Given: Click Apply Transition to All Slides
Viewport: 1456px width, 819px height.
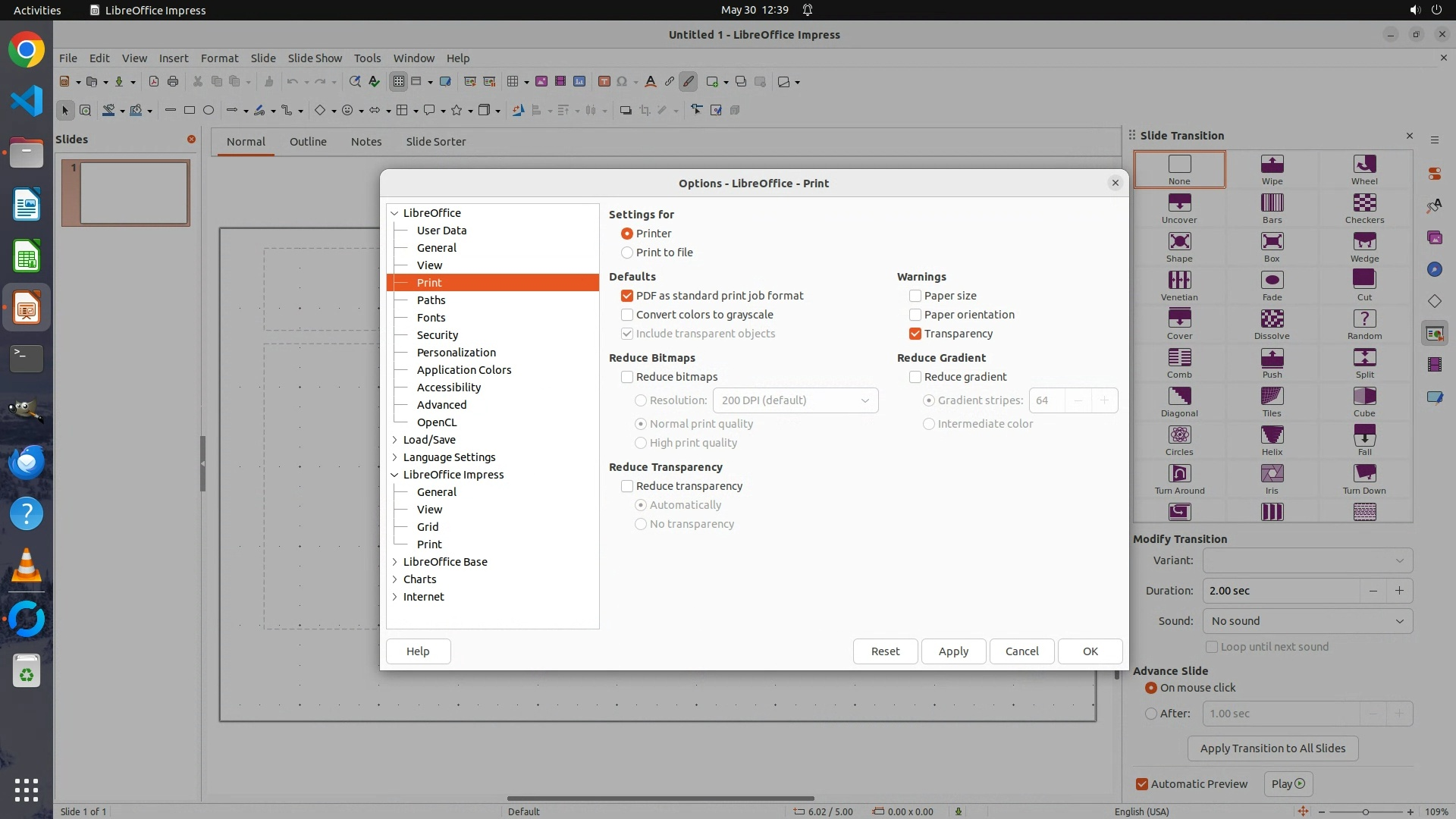Looking at the screenshot, I should click(1272, 748).
